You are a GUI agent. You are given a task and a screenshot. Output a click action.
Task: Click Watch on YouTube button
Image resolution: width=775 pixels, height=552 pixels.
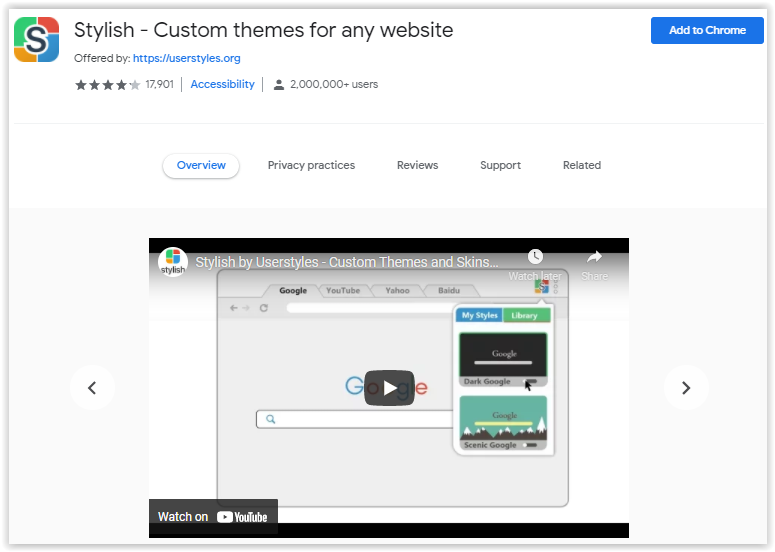click(x=213, y=517)
